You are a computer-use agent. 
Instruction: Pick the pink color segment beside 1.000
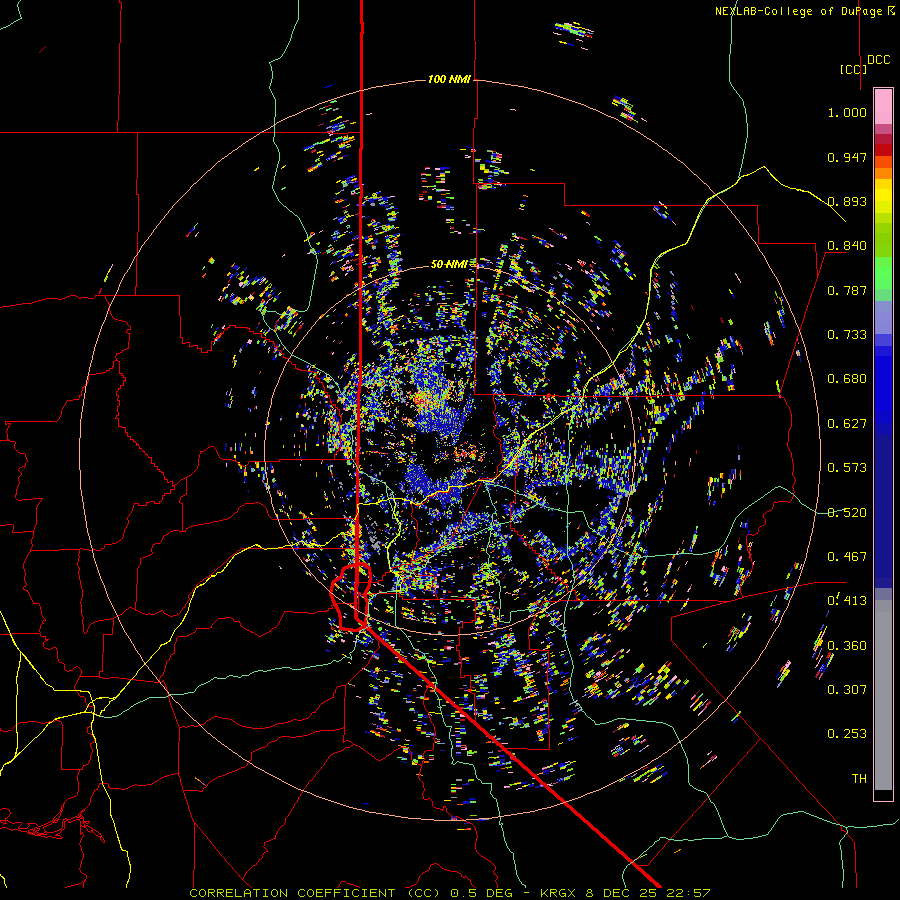click(883, 107)
